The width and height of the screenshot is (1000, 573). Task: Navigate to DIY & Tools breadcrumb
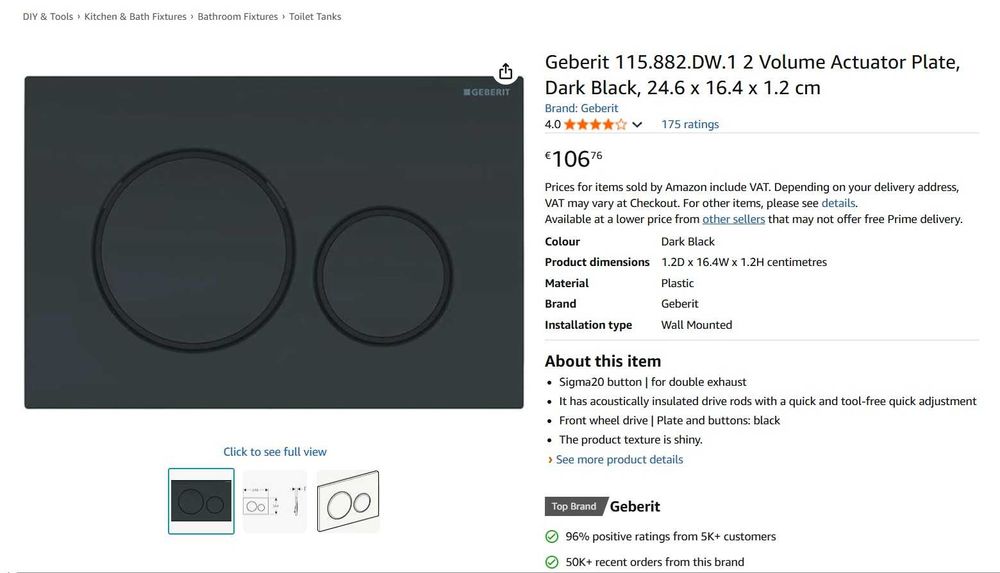tap(48, 17)
